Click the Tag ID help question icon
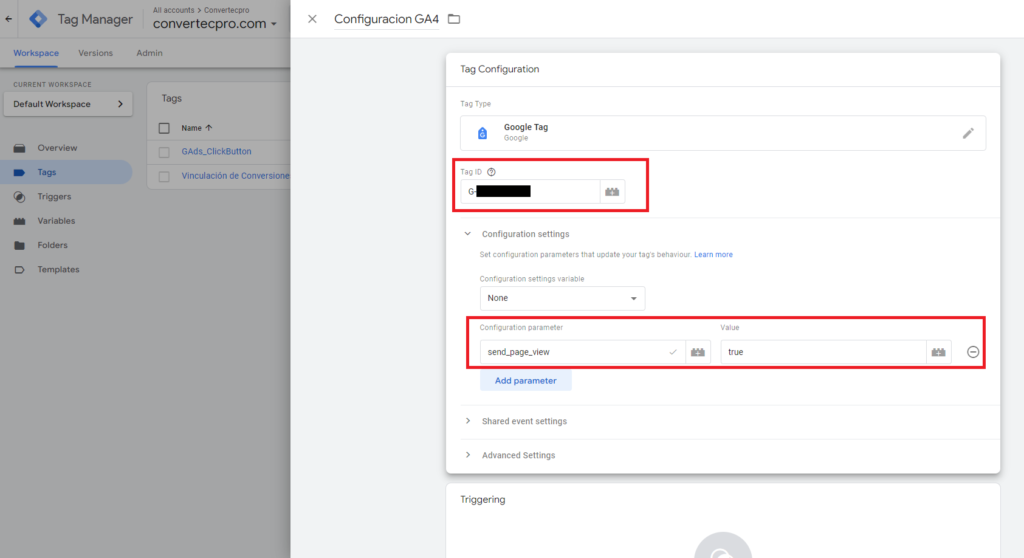The height and width of the screenshot is (558, 1024). point(491,172)
